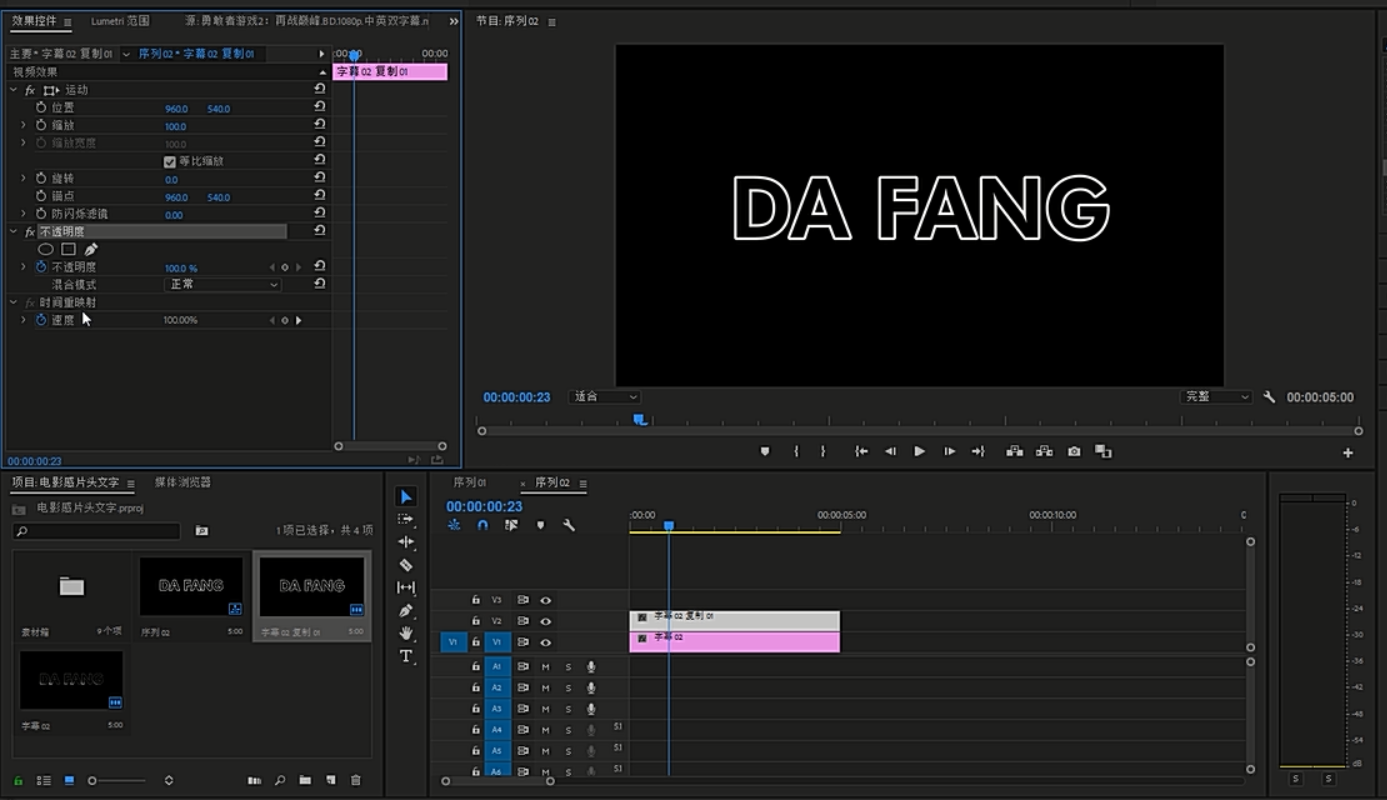Open program monitor settings wrench
This screenshot has height=800, width=1387.
tap(1269, 397)
